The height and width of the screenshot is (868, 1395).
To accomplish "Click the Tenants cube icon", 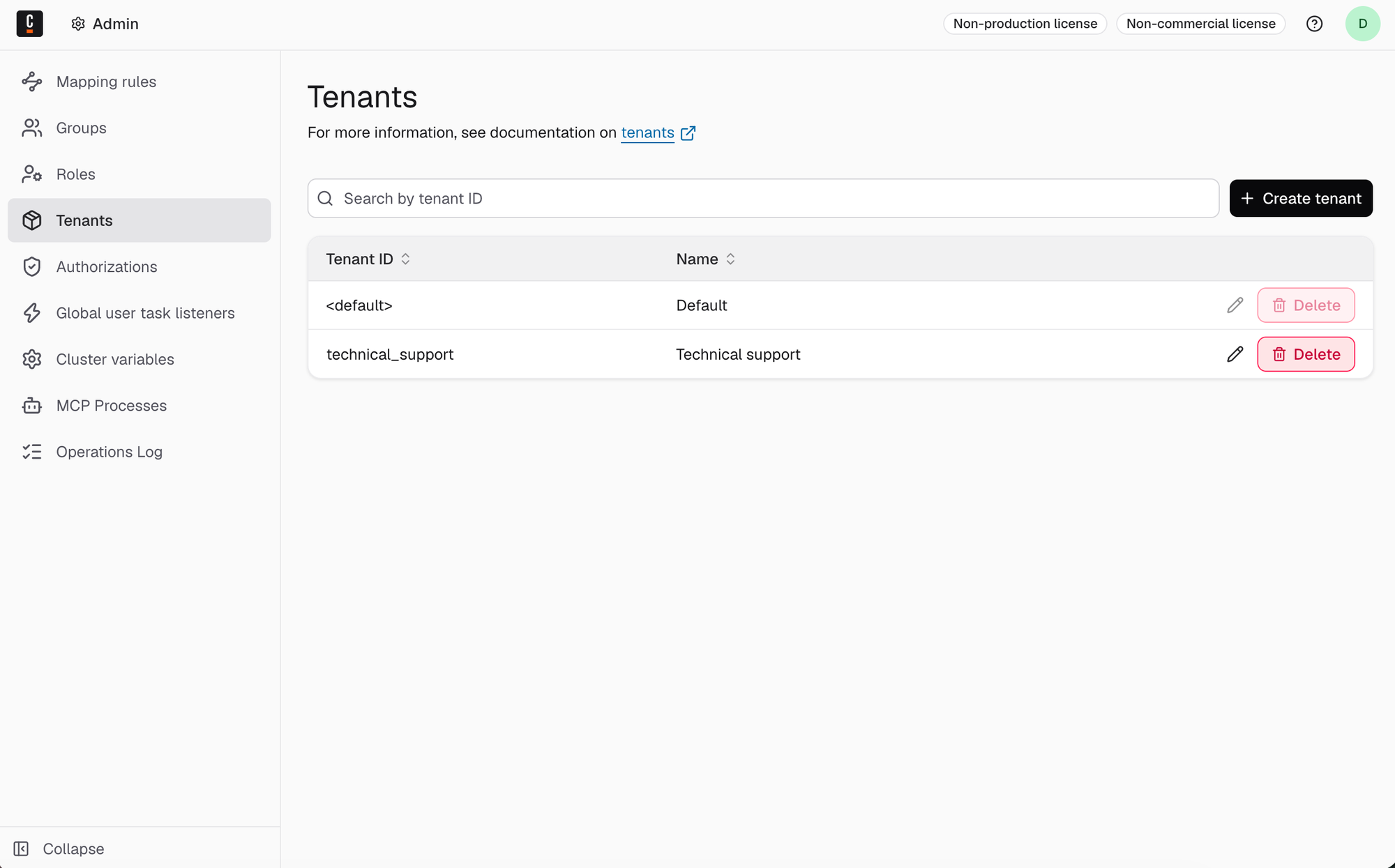I will (x=32, y=220).
